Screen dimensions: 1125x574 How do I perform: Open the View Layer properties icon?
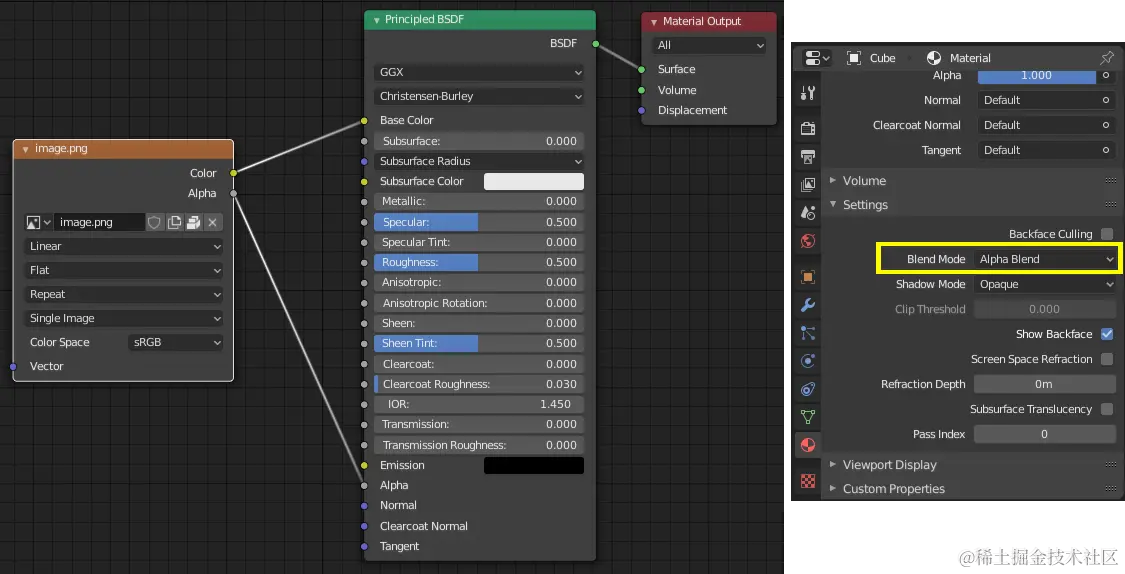(808, 184)
